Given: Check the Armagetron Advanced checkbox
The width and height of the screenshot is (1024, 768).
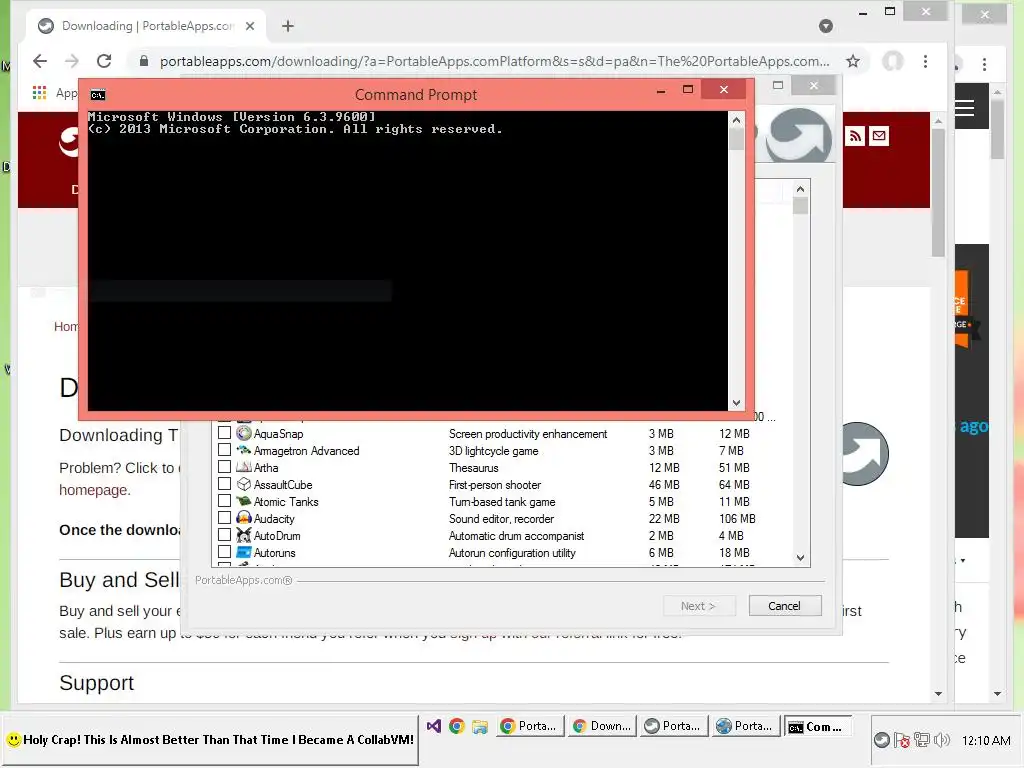Looking at the screenshot, I should [224, 449].
